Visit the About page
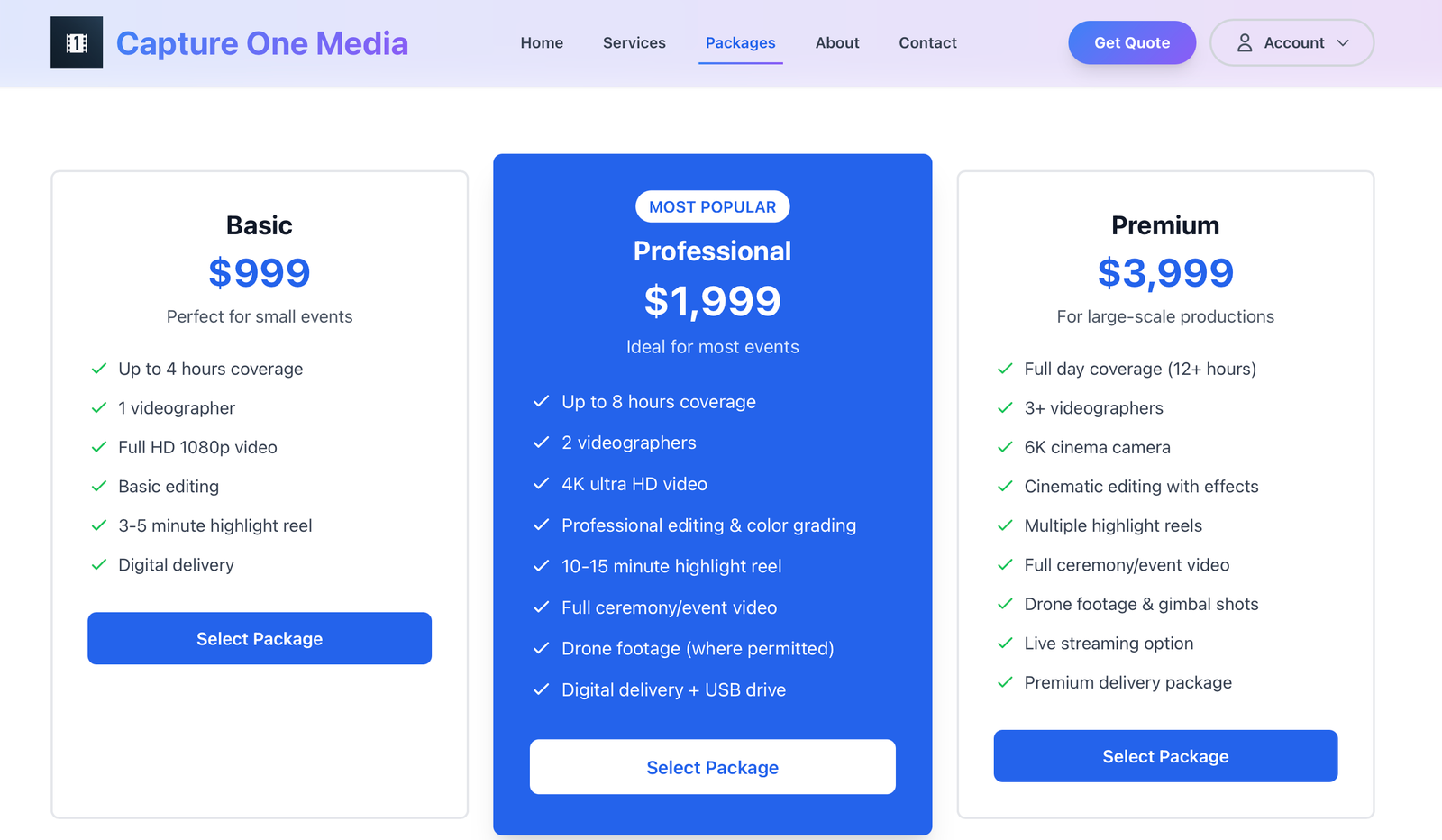 pyautogui.click(x=836, y=42)
